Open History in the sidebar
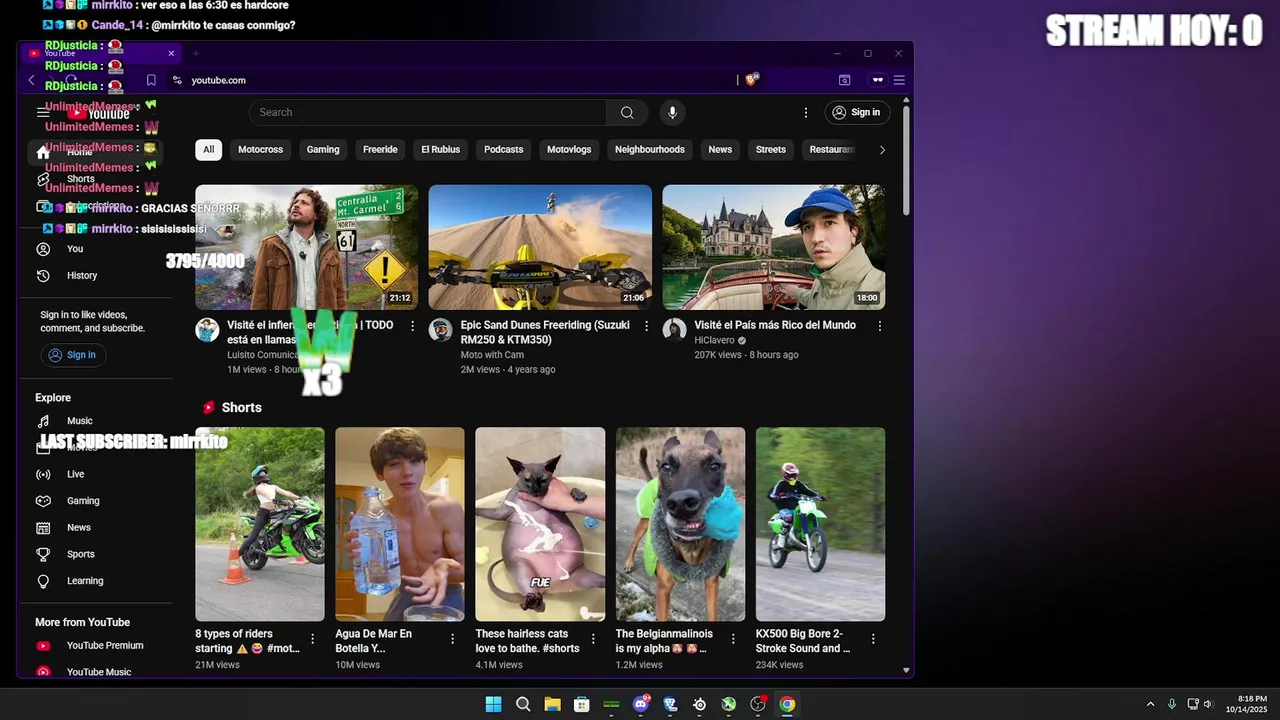 (96, 276)
